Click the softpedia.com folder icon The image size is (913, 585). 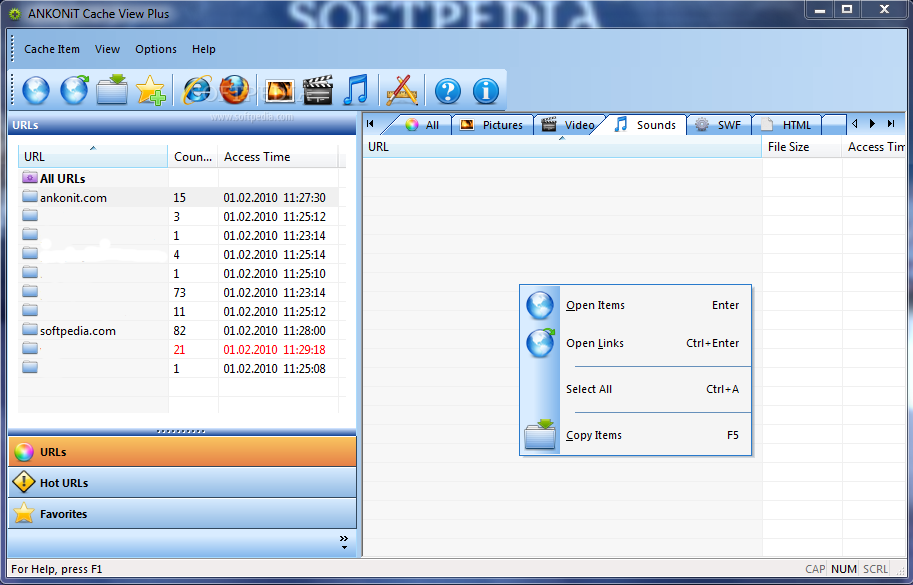click(30, 329)
